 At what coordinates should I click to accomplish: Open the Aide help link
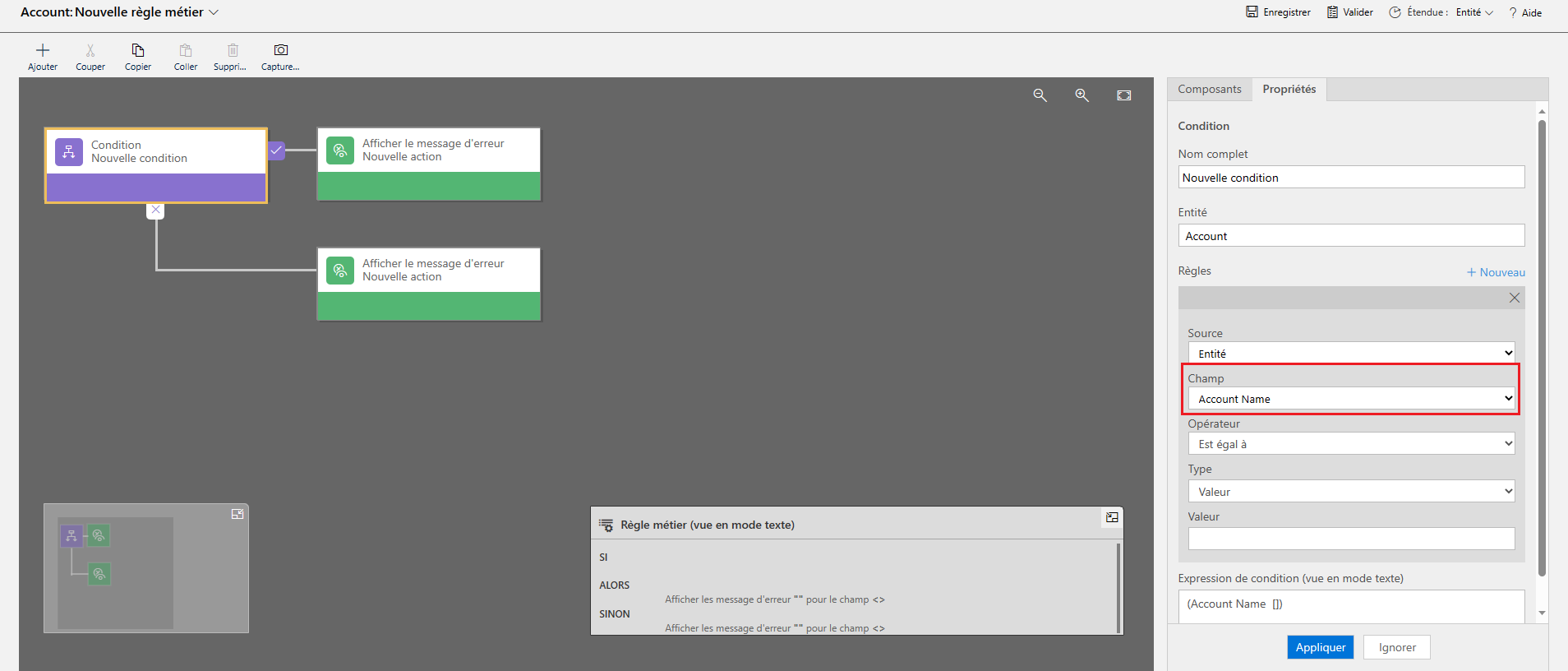pyautogui.click(x=1525, y=12)
